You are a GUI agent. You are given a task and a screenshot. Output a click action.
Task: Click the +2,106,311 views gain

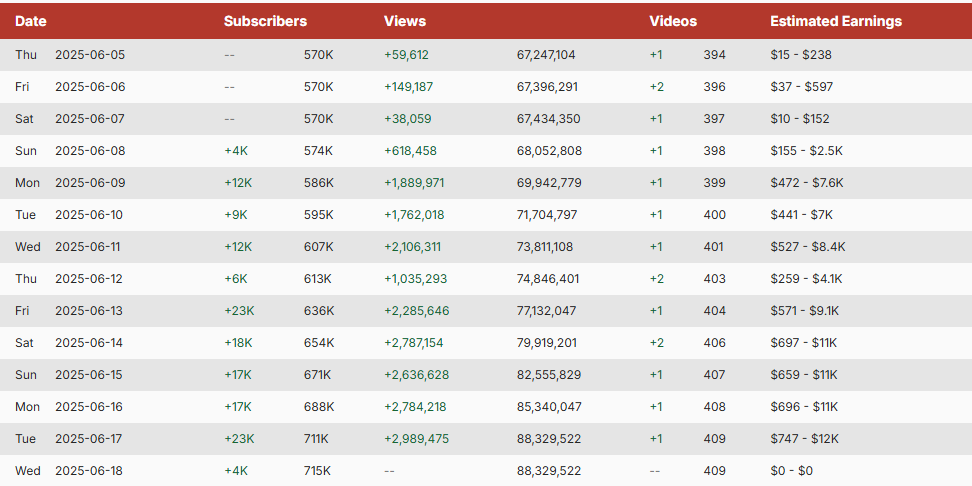point(412,247)
